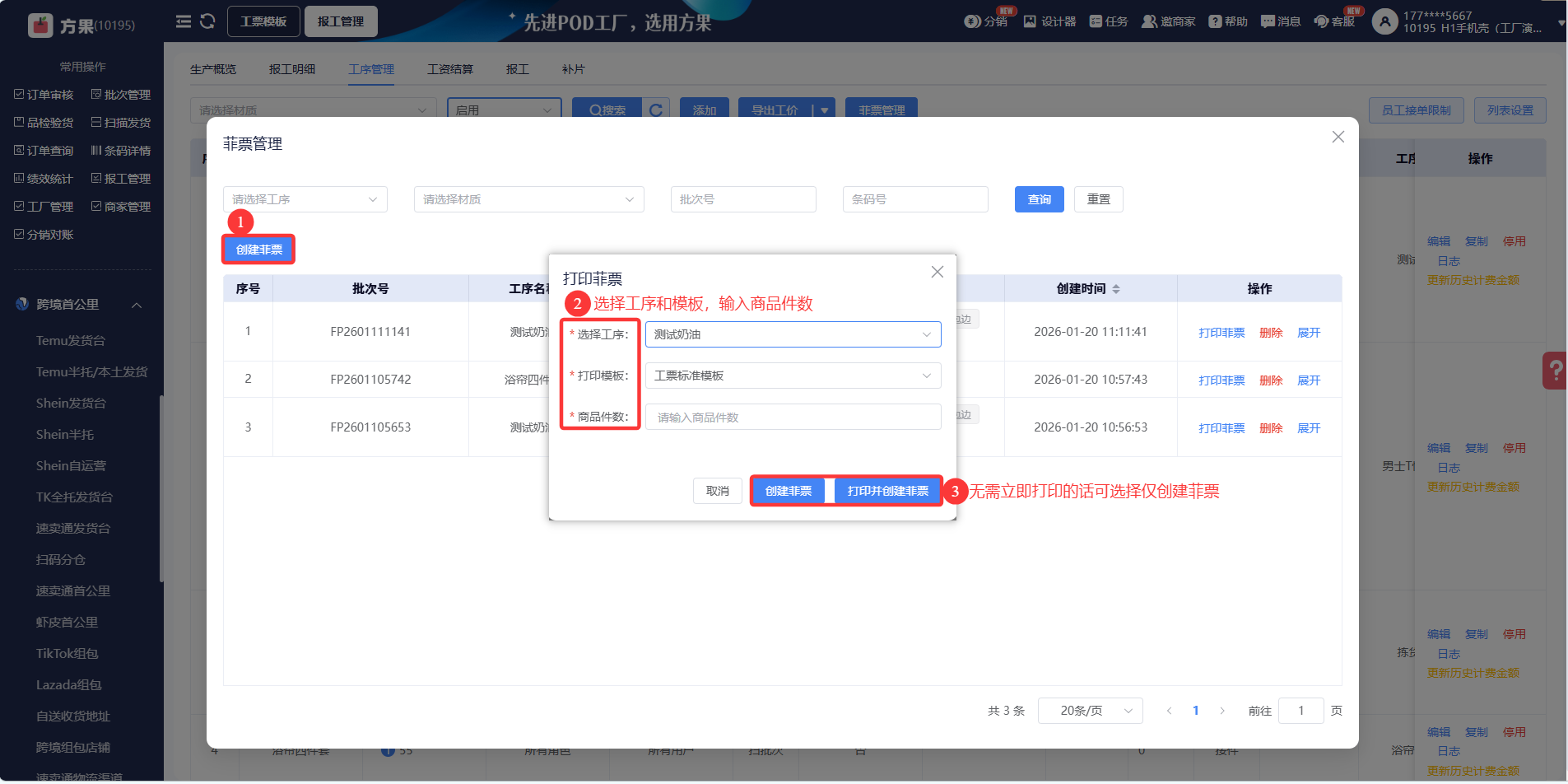This screenshot has height=784, width=1568.
Task: Sort by 创建时间 column arrows
Action: 1116,289
